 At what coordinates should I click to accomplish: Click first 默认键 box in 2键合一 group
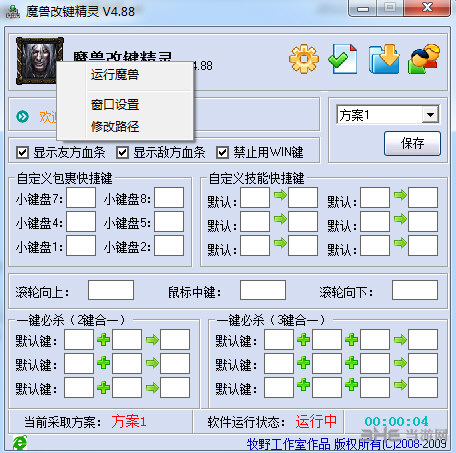[x=79, y=339]
